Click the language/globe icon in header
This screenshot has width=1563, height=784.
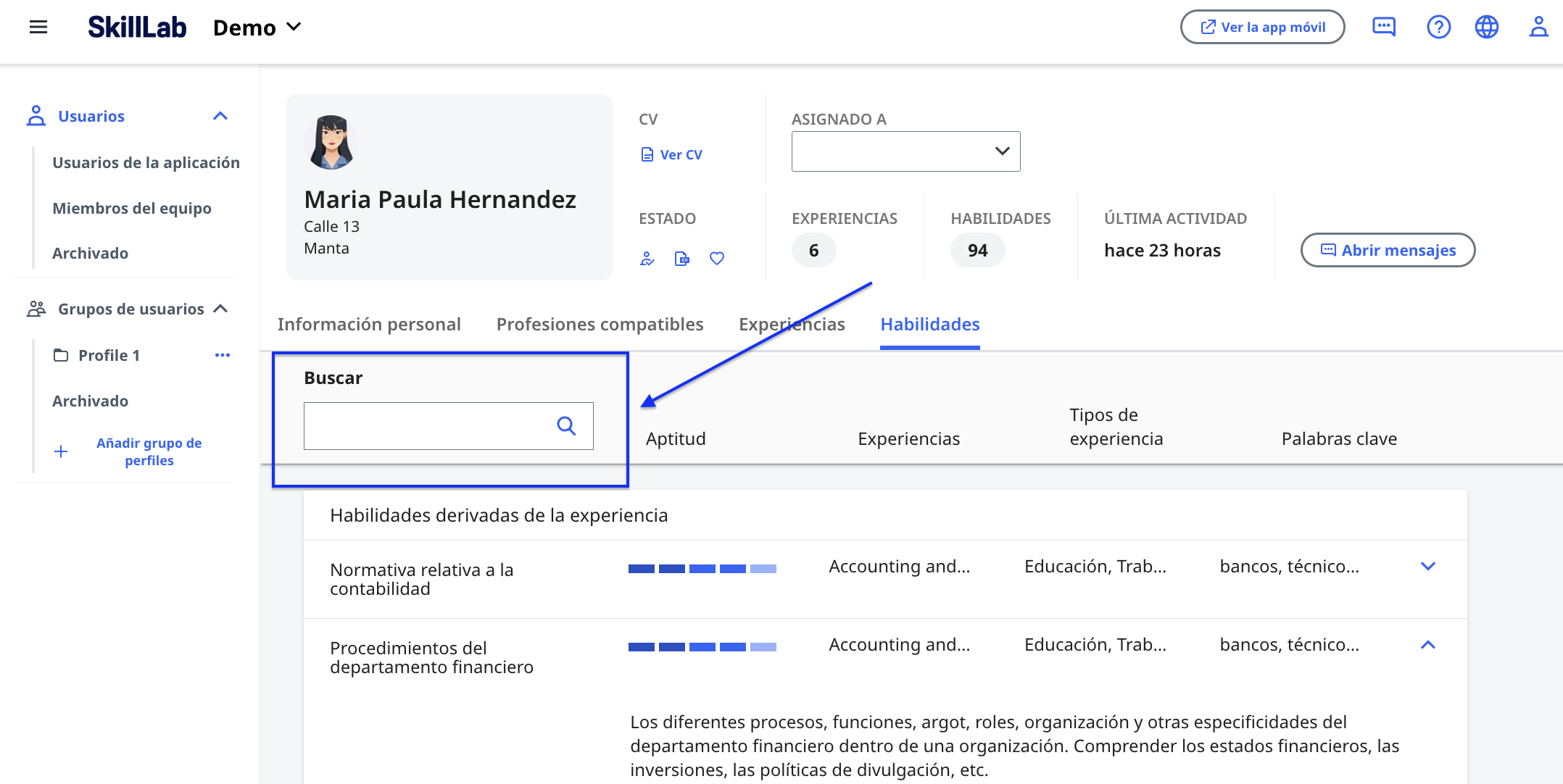point(1488,27)
